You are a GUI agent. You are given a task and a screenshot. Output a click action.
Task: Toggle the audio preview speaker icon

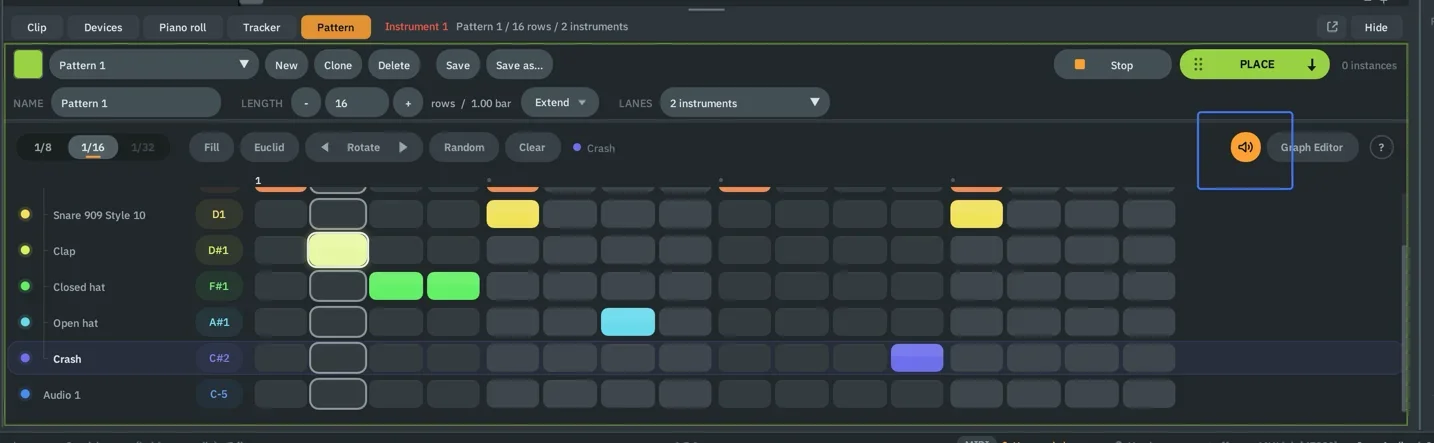[x=1245, y=147]
